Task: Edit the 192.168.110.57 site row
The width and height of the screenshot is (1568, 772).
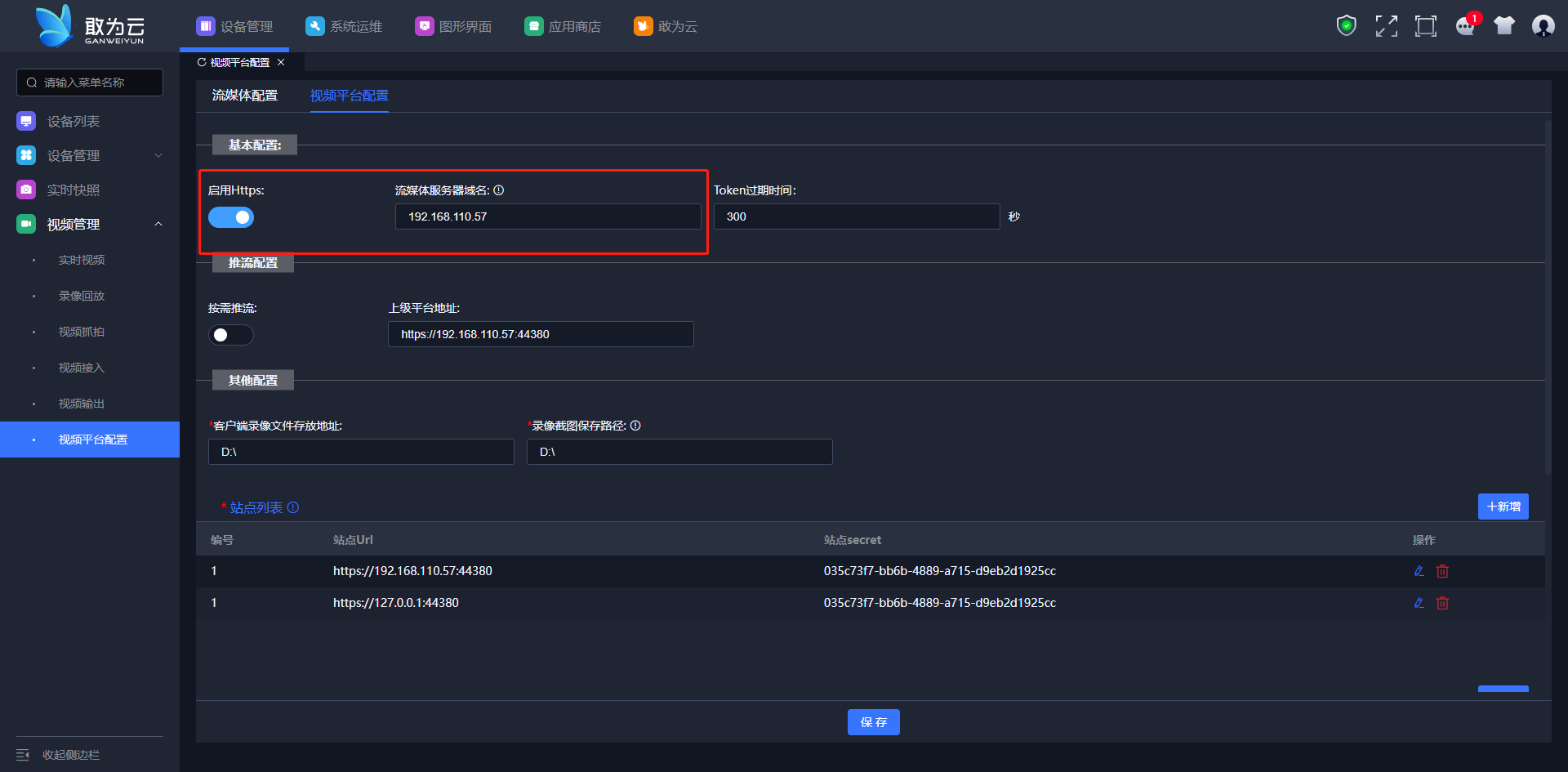Action: [1419, 571]
